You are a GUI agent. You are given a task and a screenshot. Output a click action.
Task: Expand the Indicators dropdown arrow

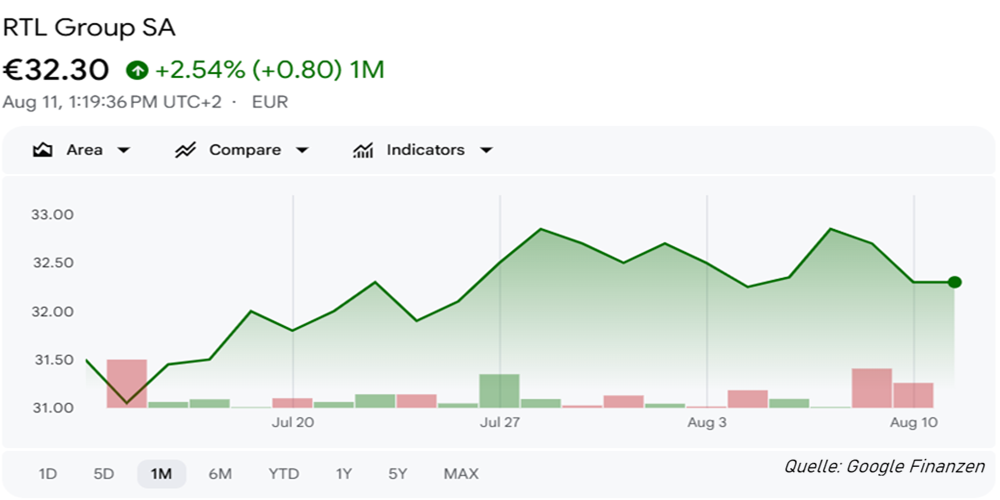487,151
